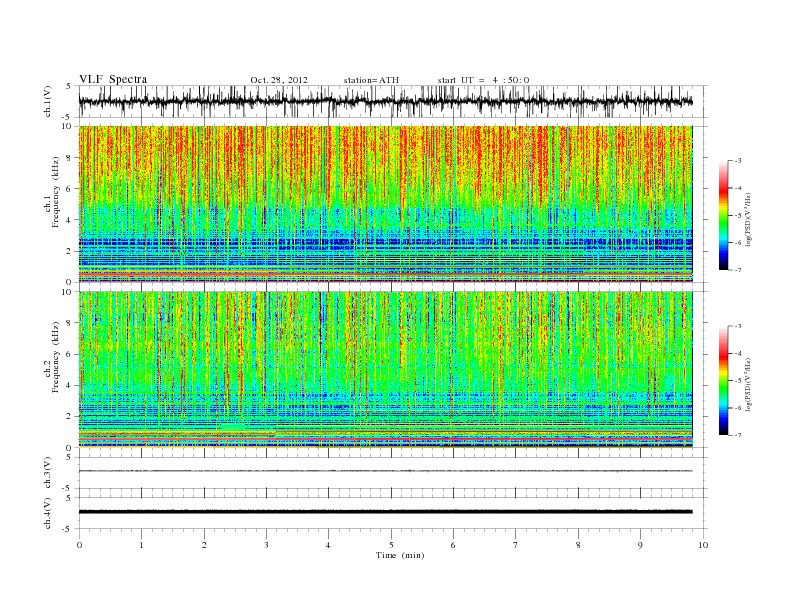
Task: Click the "ch.3(V)" axis label
Action: (x=48, y=473)
